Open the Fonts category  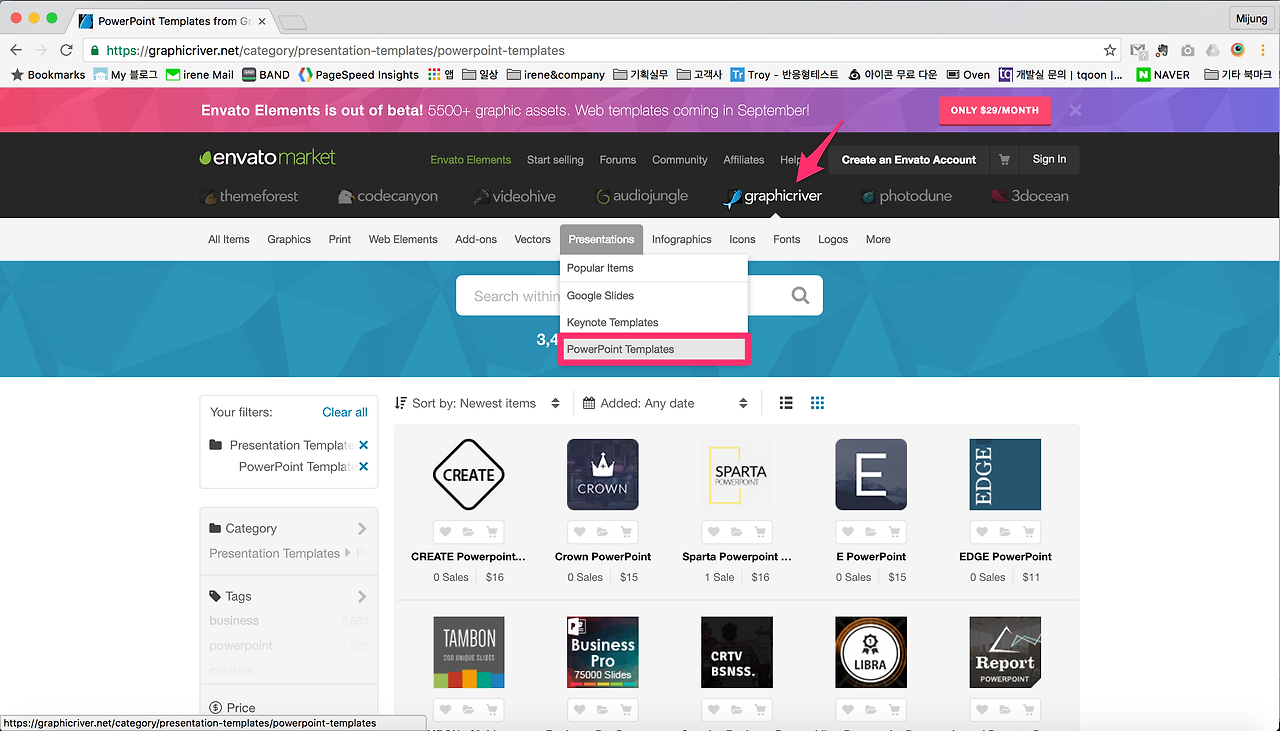pos(787,239)
